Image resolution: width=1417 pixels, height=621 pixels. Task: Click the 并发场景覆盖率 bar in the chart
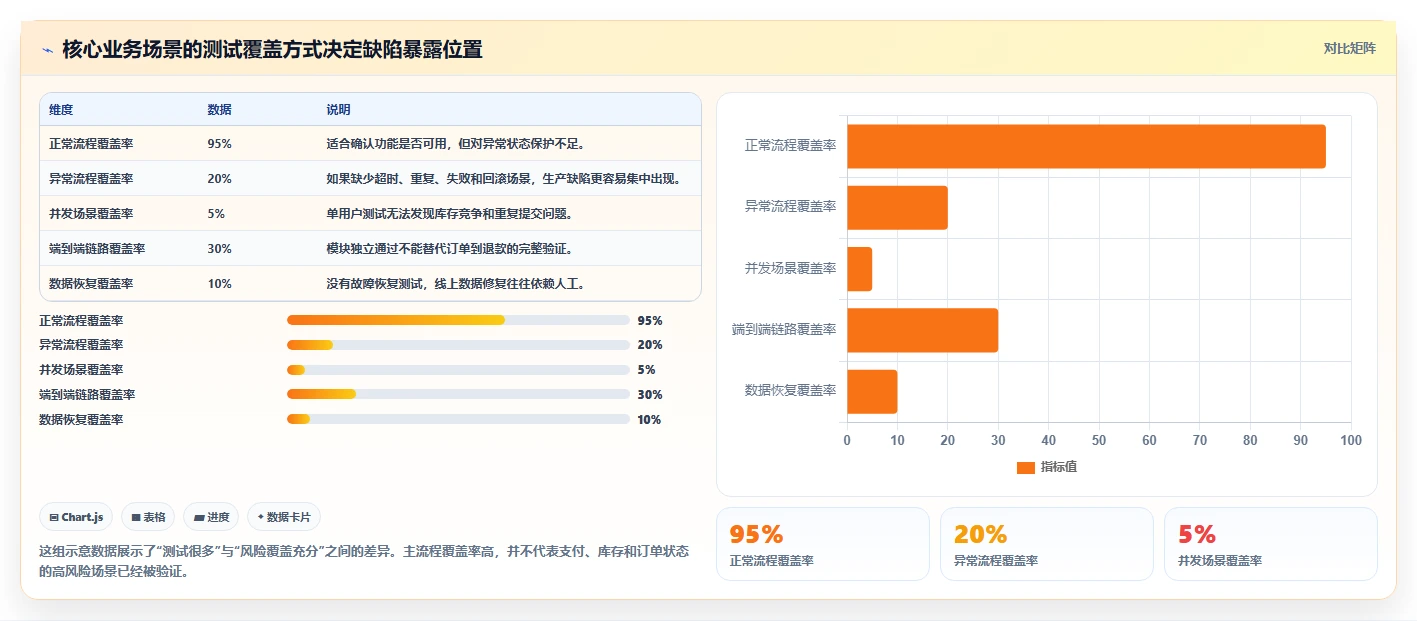859,269
